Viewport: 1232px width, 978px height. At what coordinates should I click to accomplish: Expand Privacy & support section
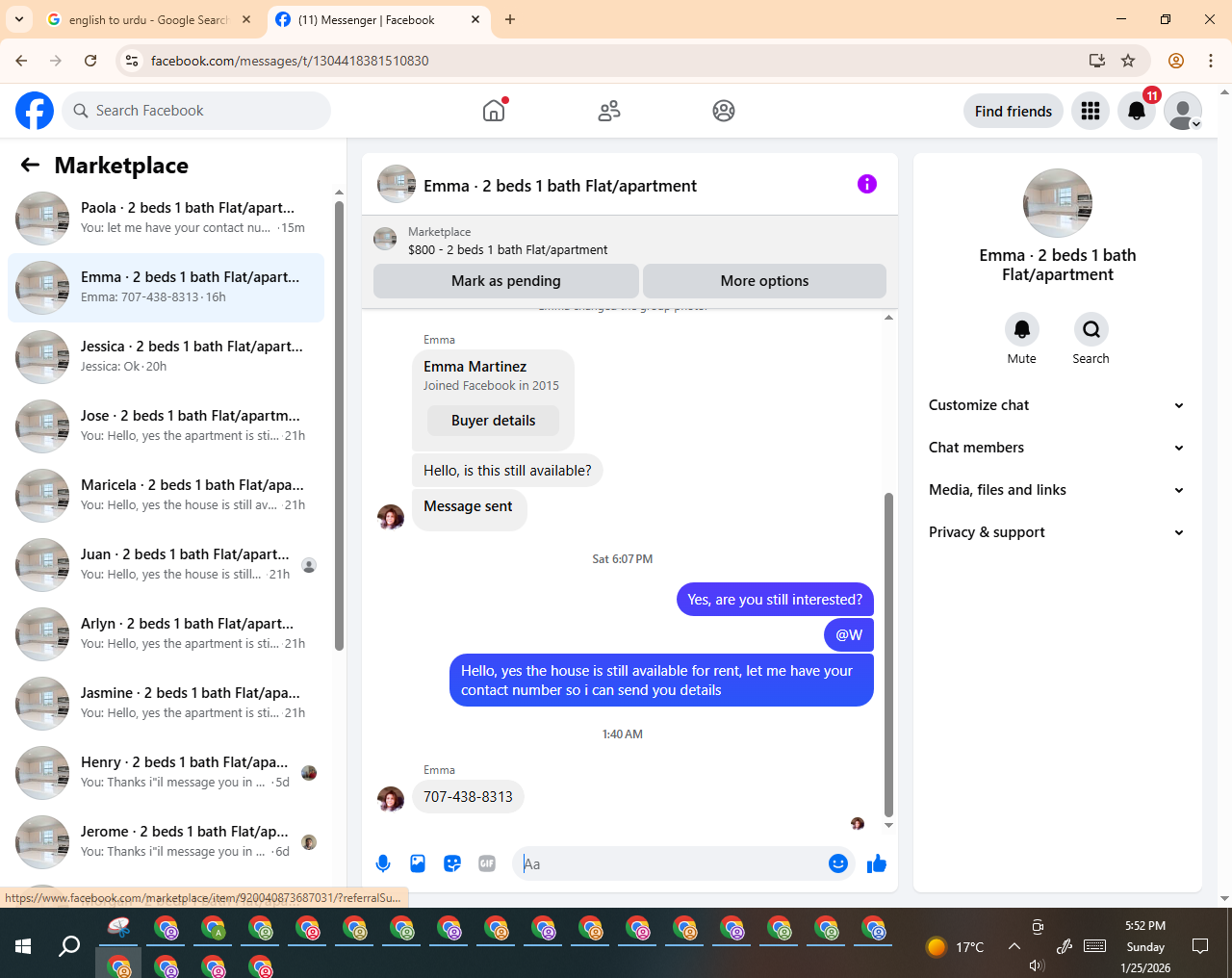[x=1057, y=532]
